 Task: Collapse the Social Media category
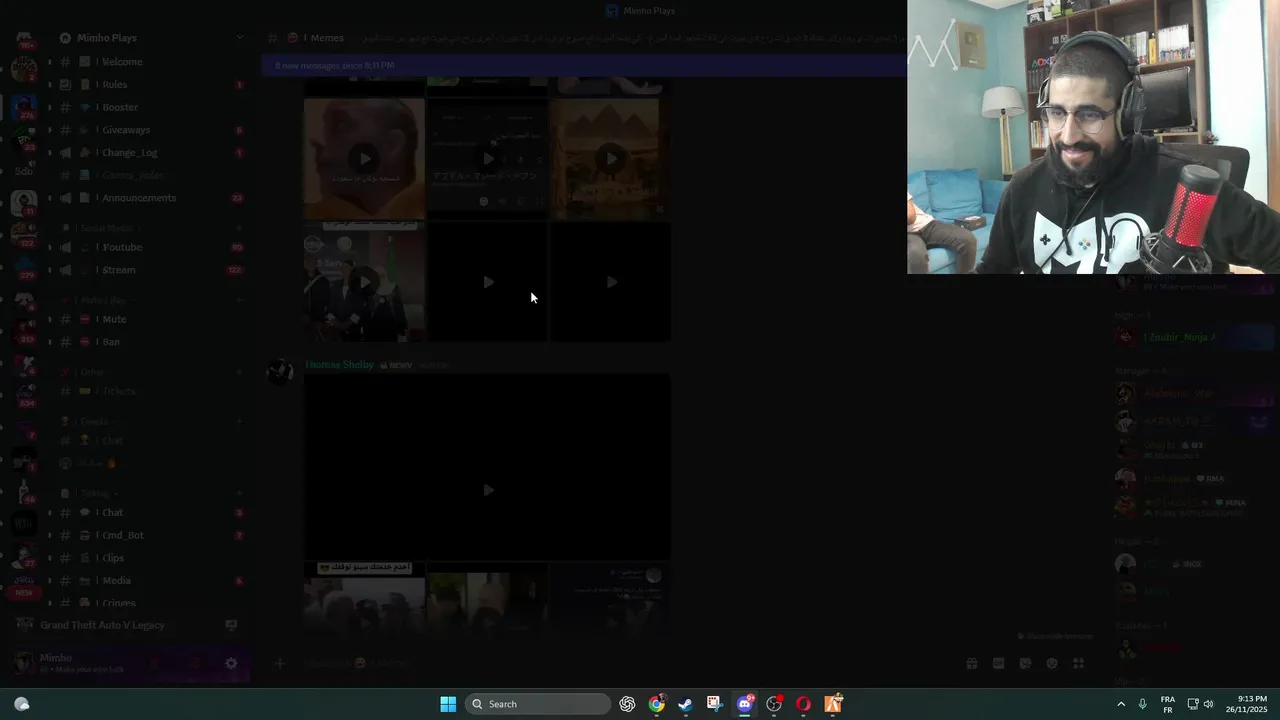pos(106,228)
